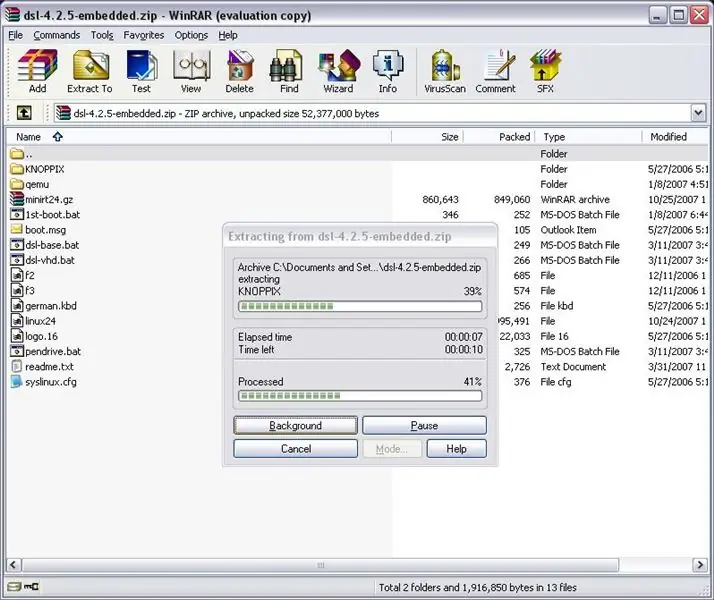Open the View tool

pos(191,71)
